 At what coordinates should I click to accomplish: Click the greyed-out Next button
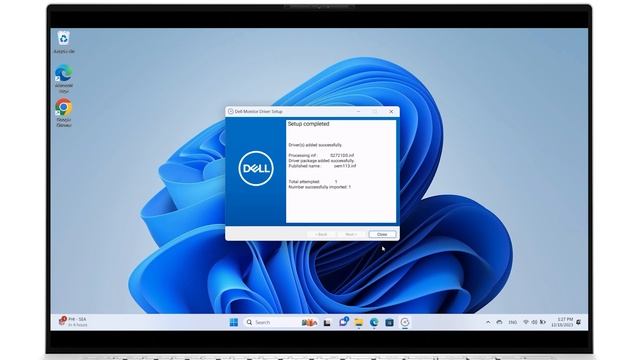[351, 234]
